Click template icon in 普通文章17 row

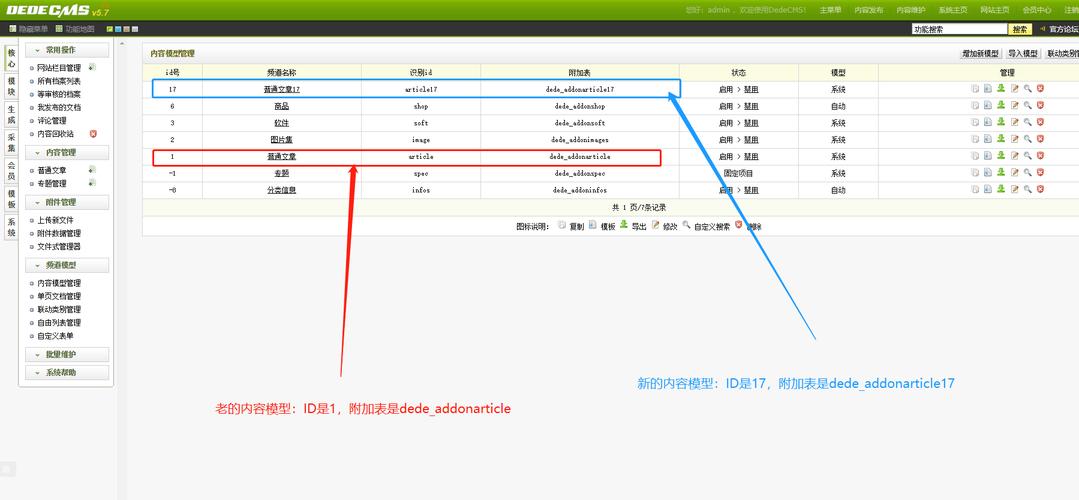pos(987,88)
